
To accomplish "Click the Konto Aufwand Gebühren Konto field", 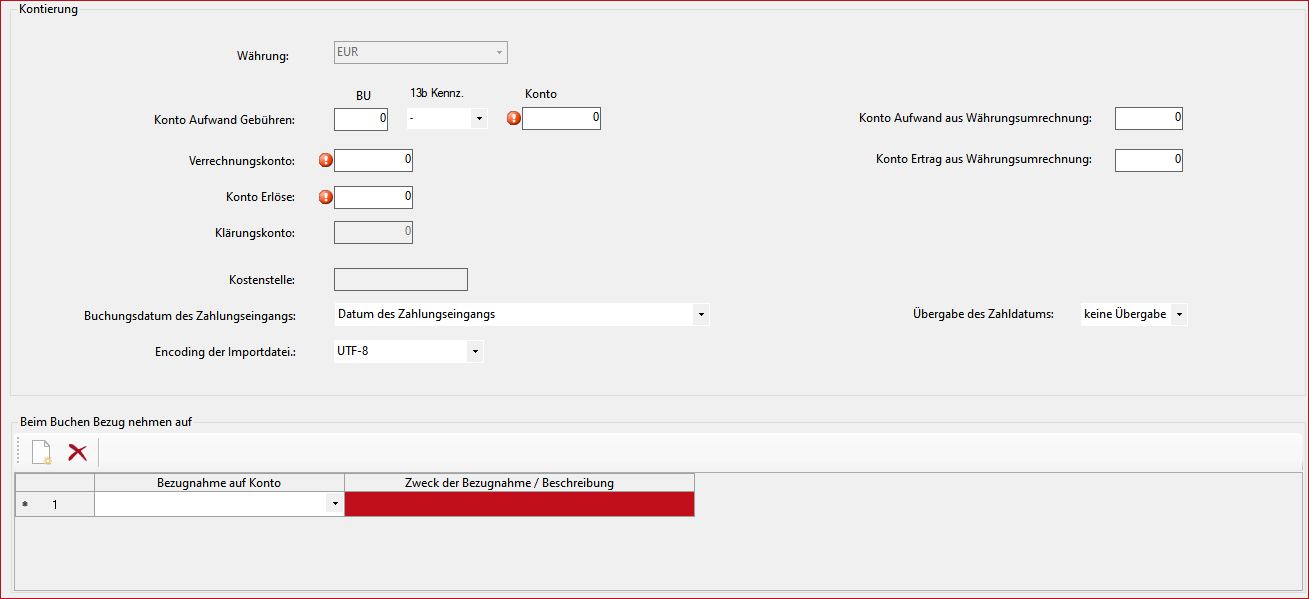I will tap(561, 119).
